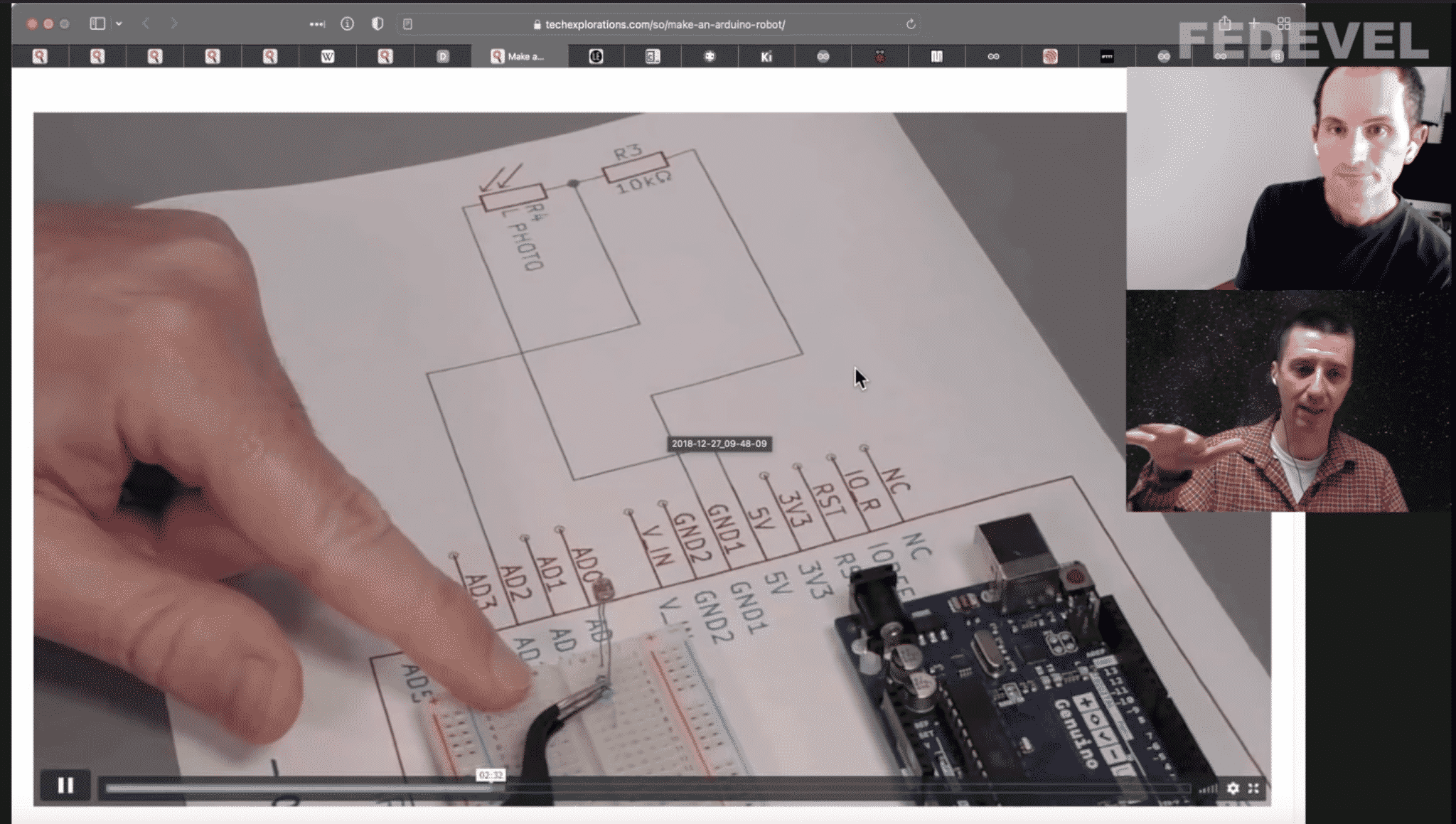Open a new tab with plus button
This screenshot has height=824, width=1456.
[1254, 23]
